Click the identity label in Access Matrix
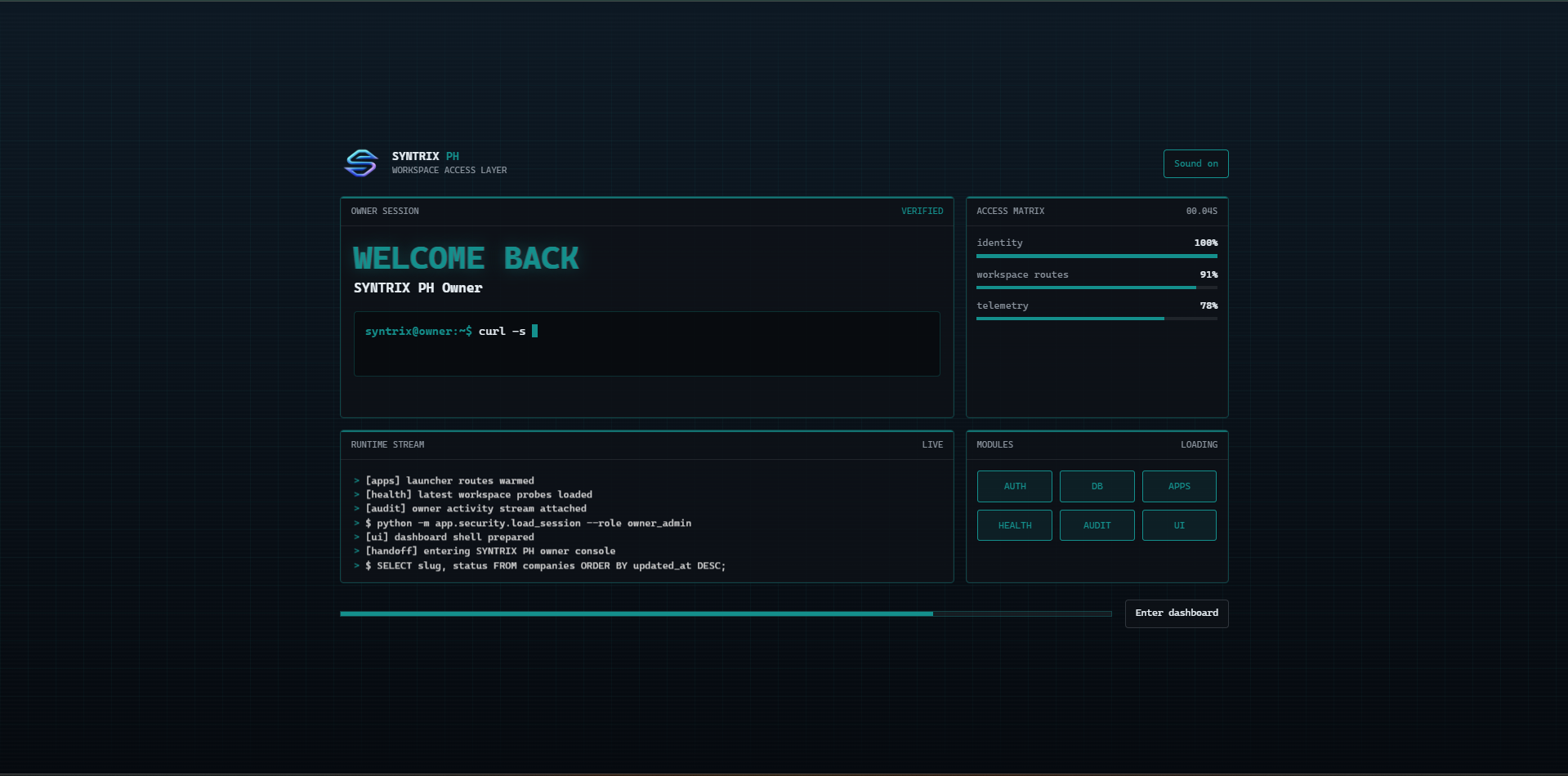Screen dimensions: 1568x776 coord(999,243)
